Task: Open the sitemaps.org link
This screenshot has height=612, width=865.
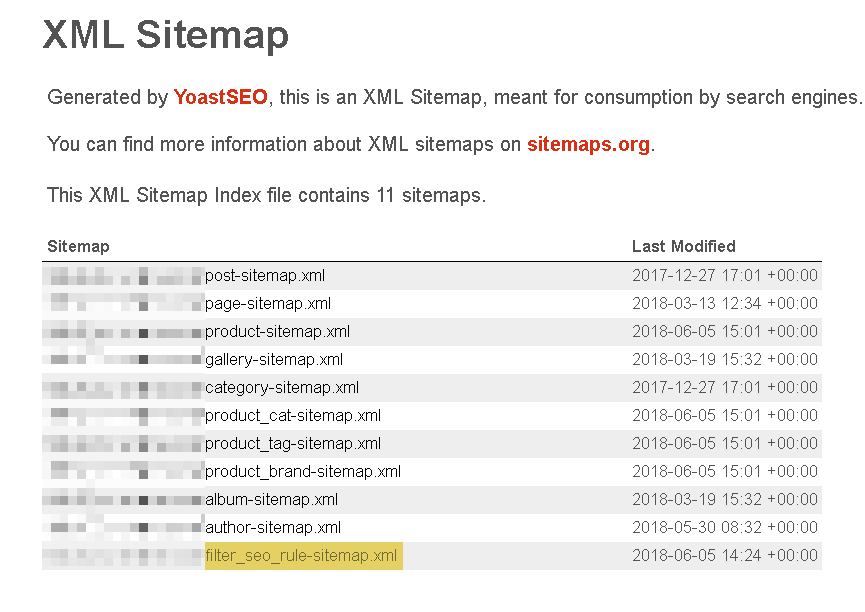Action: 588,144
